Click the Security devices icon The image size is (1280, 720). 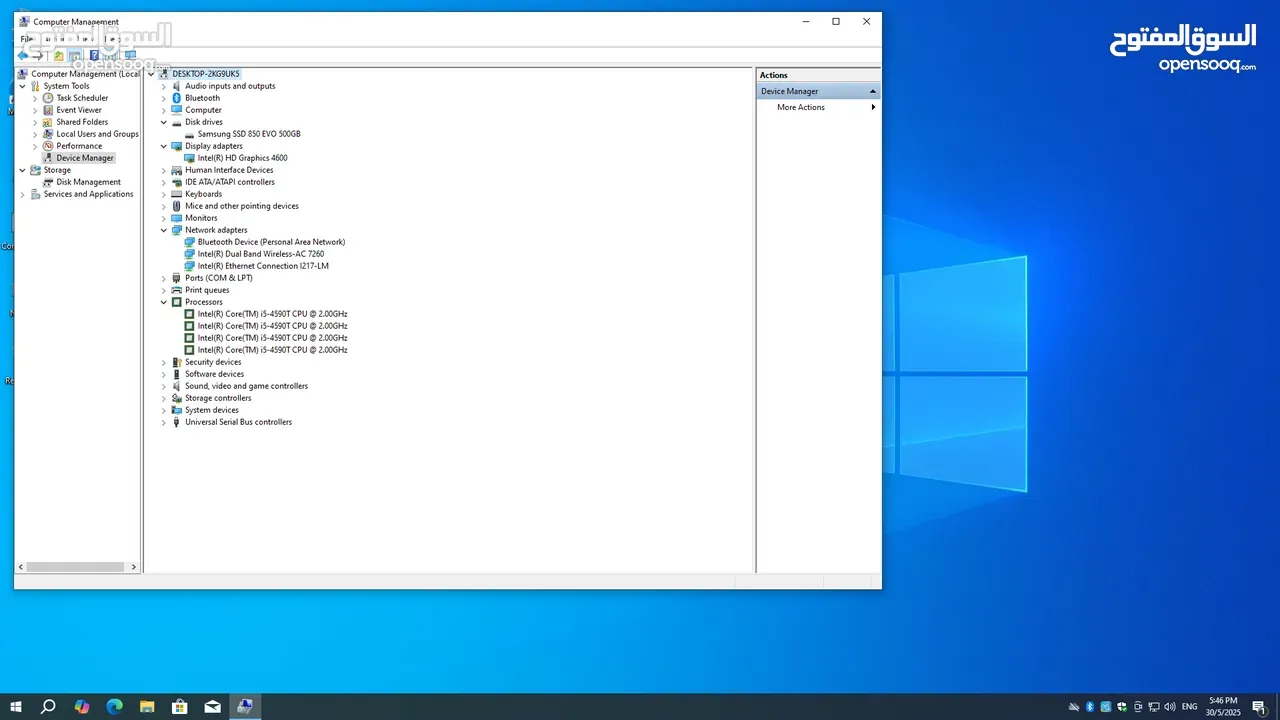(177, 362)
